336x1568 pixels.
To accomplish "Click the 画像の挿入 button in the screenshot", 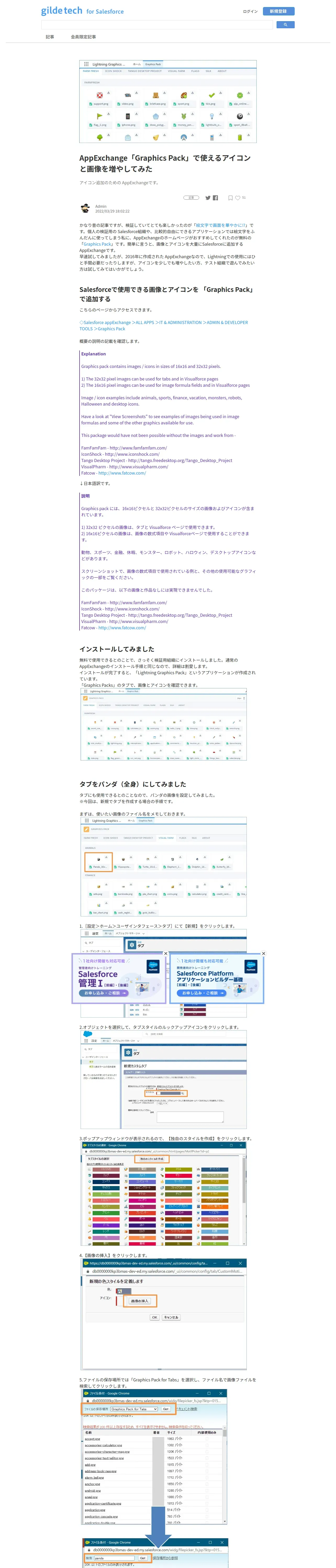I will point(140,1301).
